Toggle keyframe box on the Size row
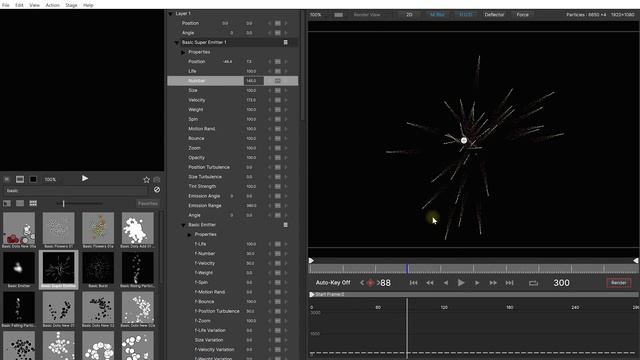Screen dimensions: 640x360 (x=278, y=91)
